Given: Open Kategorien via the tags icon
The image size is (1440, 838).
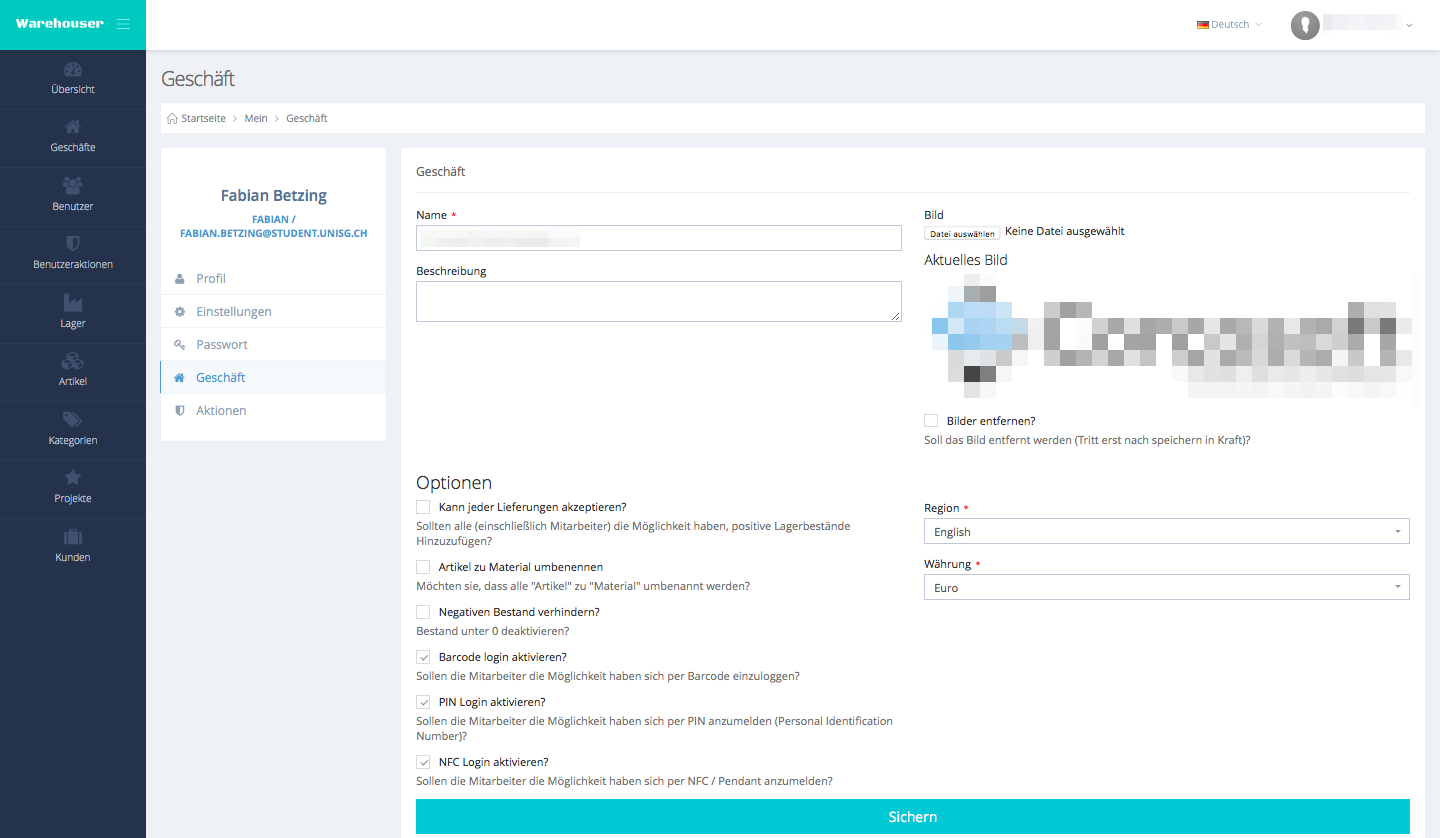Looking at the screenshot, I should pyautogui.click(x=72, y=419).
